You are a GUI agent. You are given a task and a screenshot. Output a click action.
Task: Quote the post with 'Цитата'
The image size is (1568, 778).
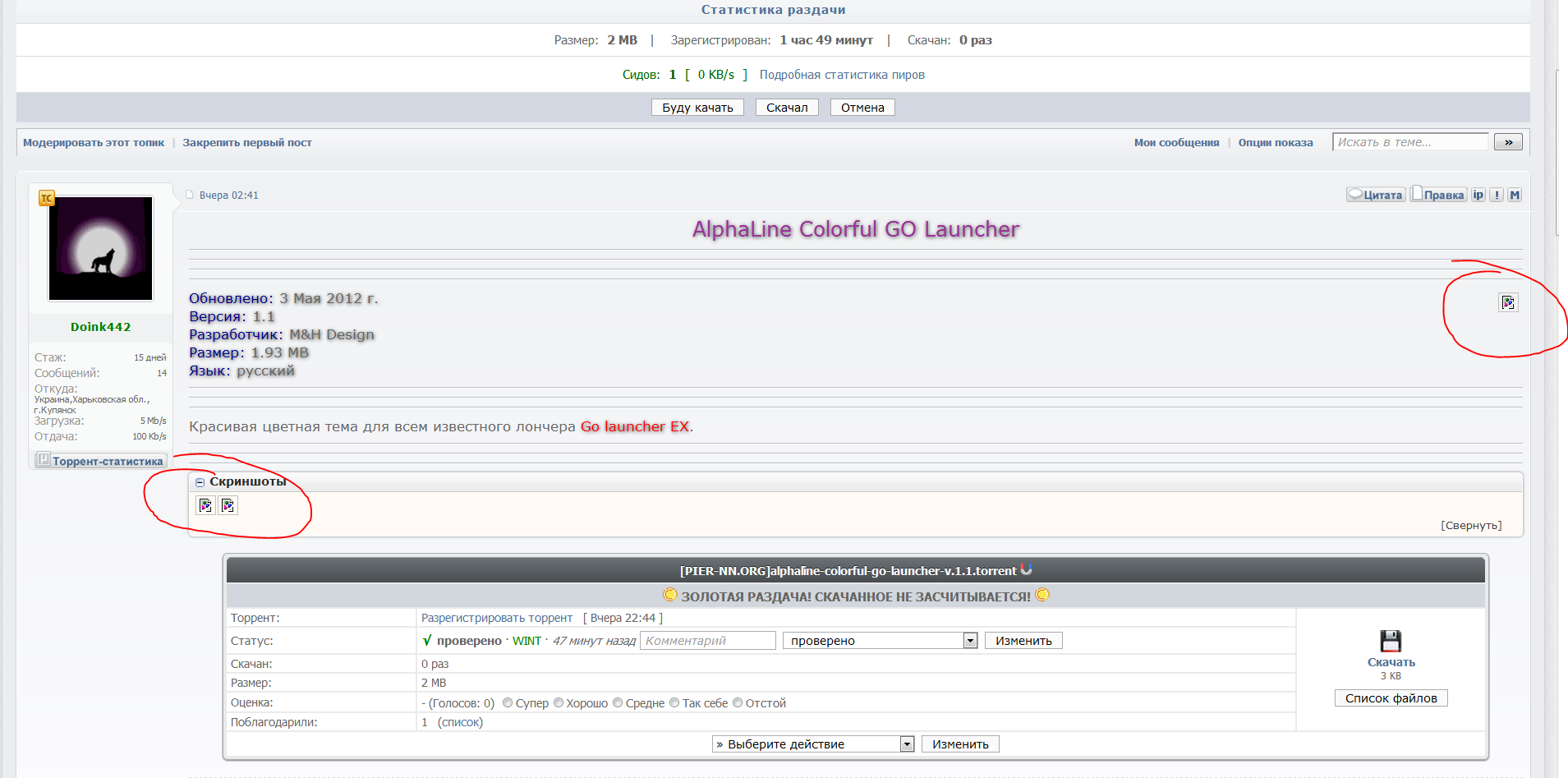pos(1377,195)
